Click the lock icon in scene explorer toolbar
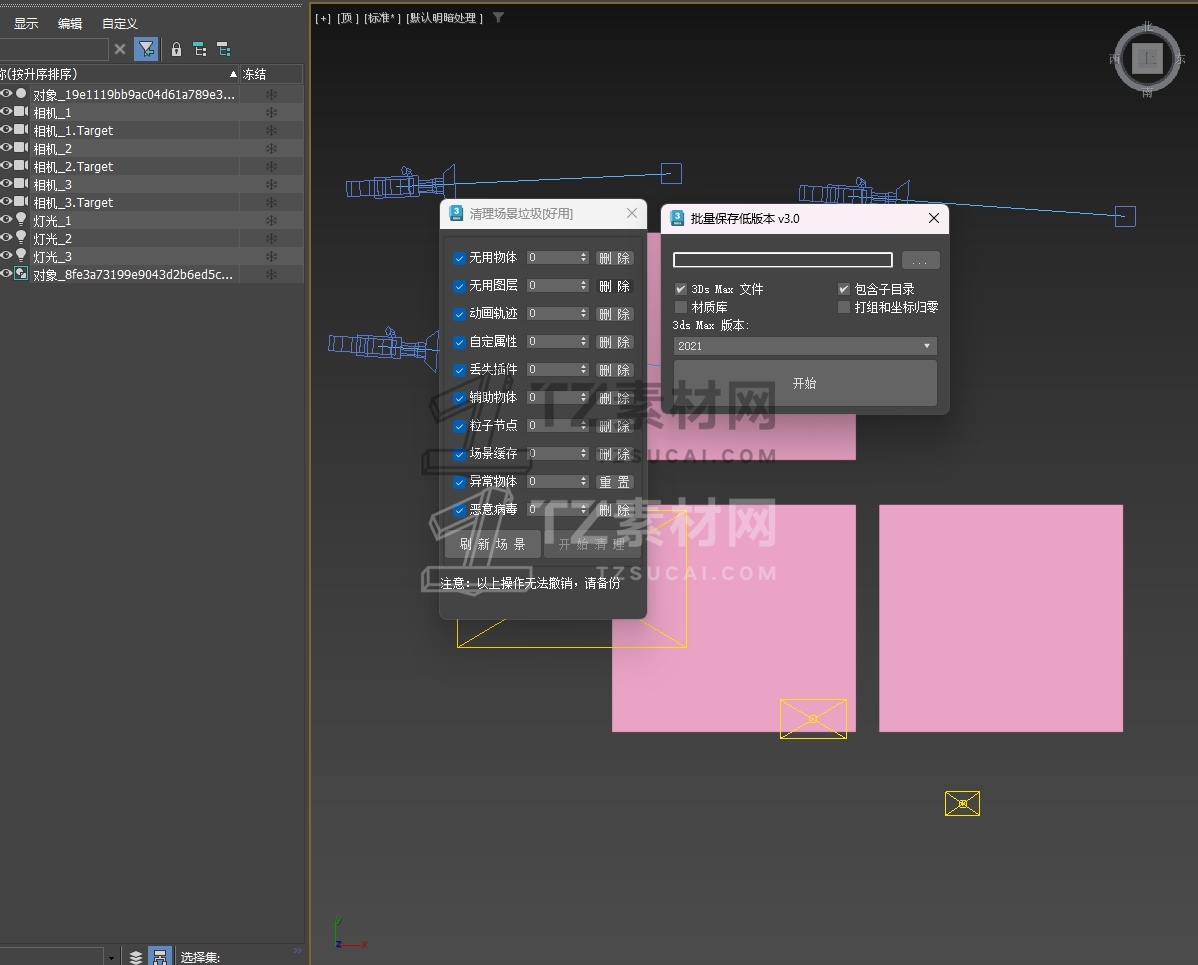Screen dimensions: 1198x965 coord(176,49)
